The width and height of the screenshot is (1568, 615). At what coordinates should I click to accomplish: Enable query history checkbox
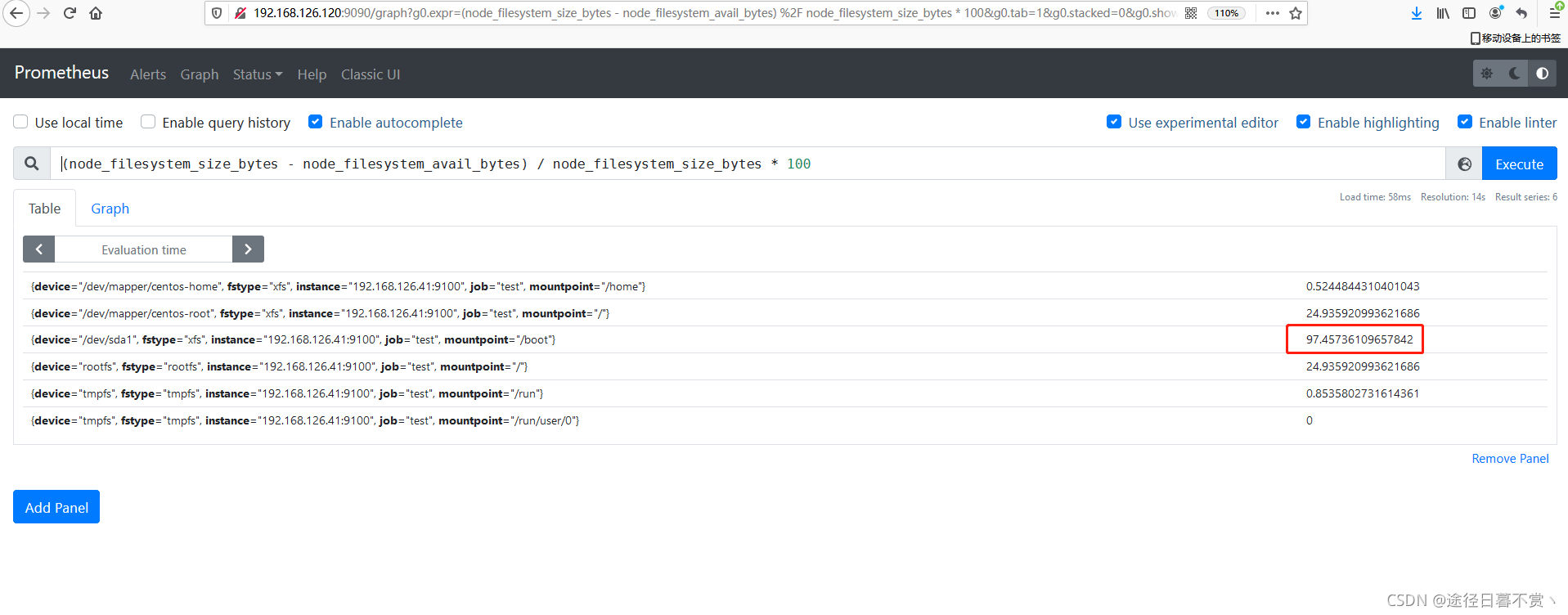[x=148, y=122]
